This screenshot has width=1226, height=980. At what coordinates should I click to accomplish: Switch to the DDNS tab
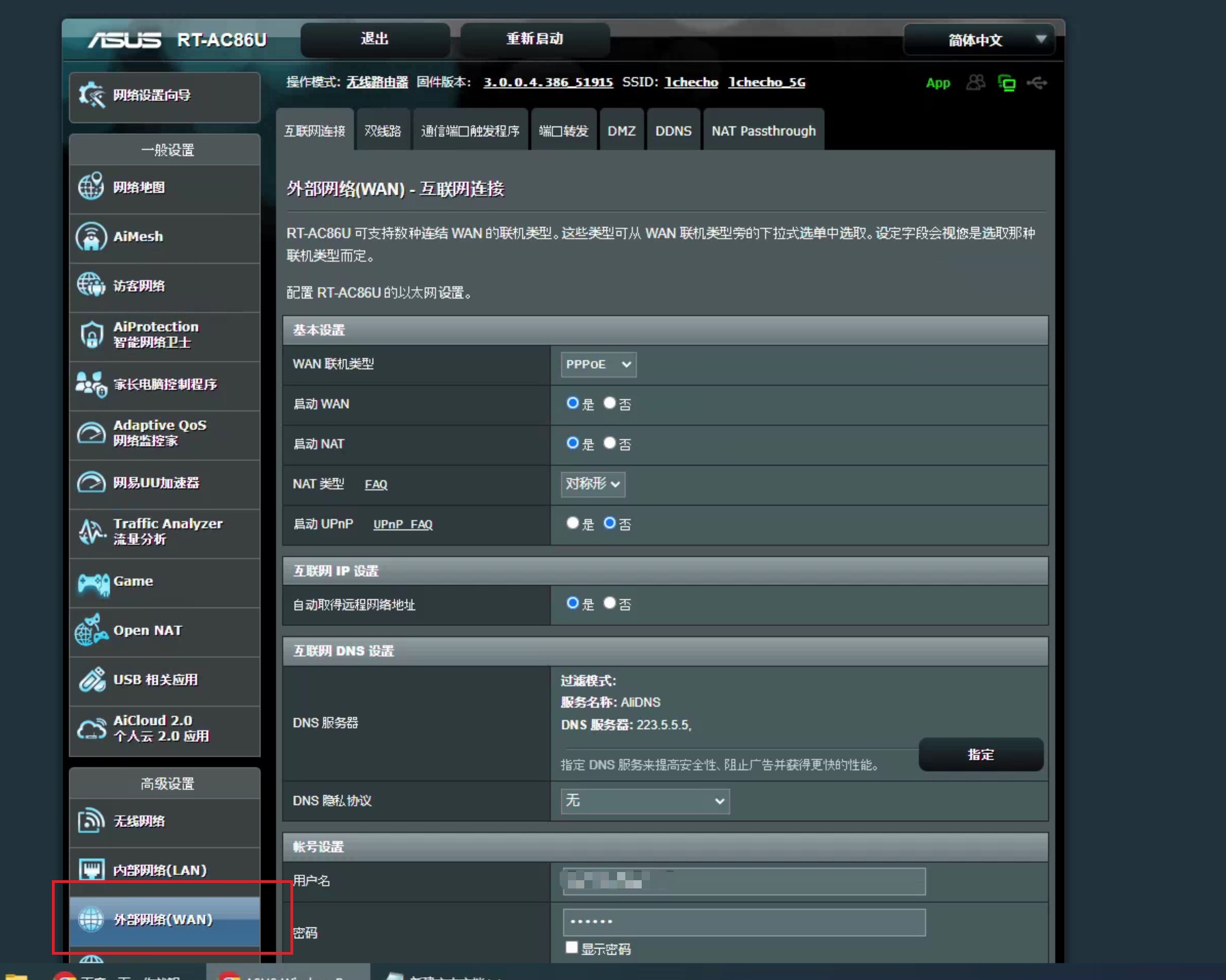(674, 130)
